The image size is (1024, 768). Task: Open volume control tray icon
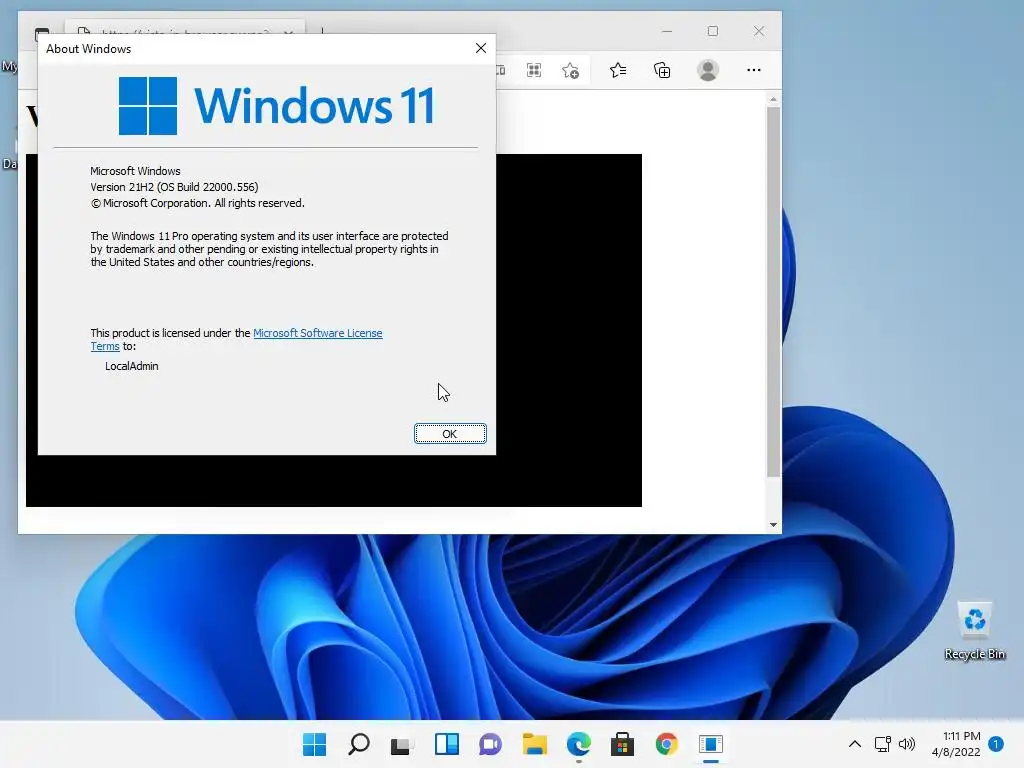point(906,744)
